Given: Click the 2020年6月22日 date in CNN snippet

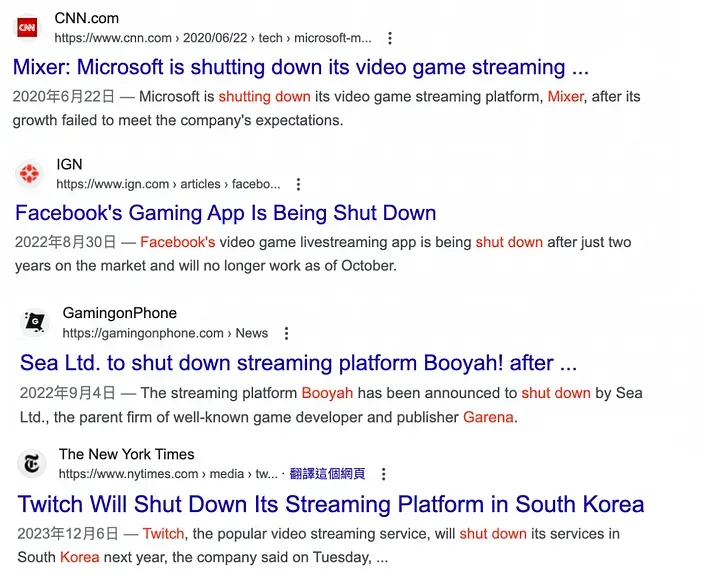Looking at the screenshot, I should pyautogui.click(x=63, y=96).
